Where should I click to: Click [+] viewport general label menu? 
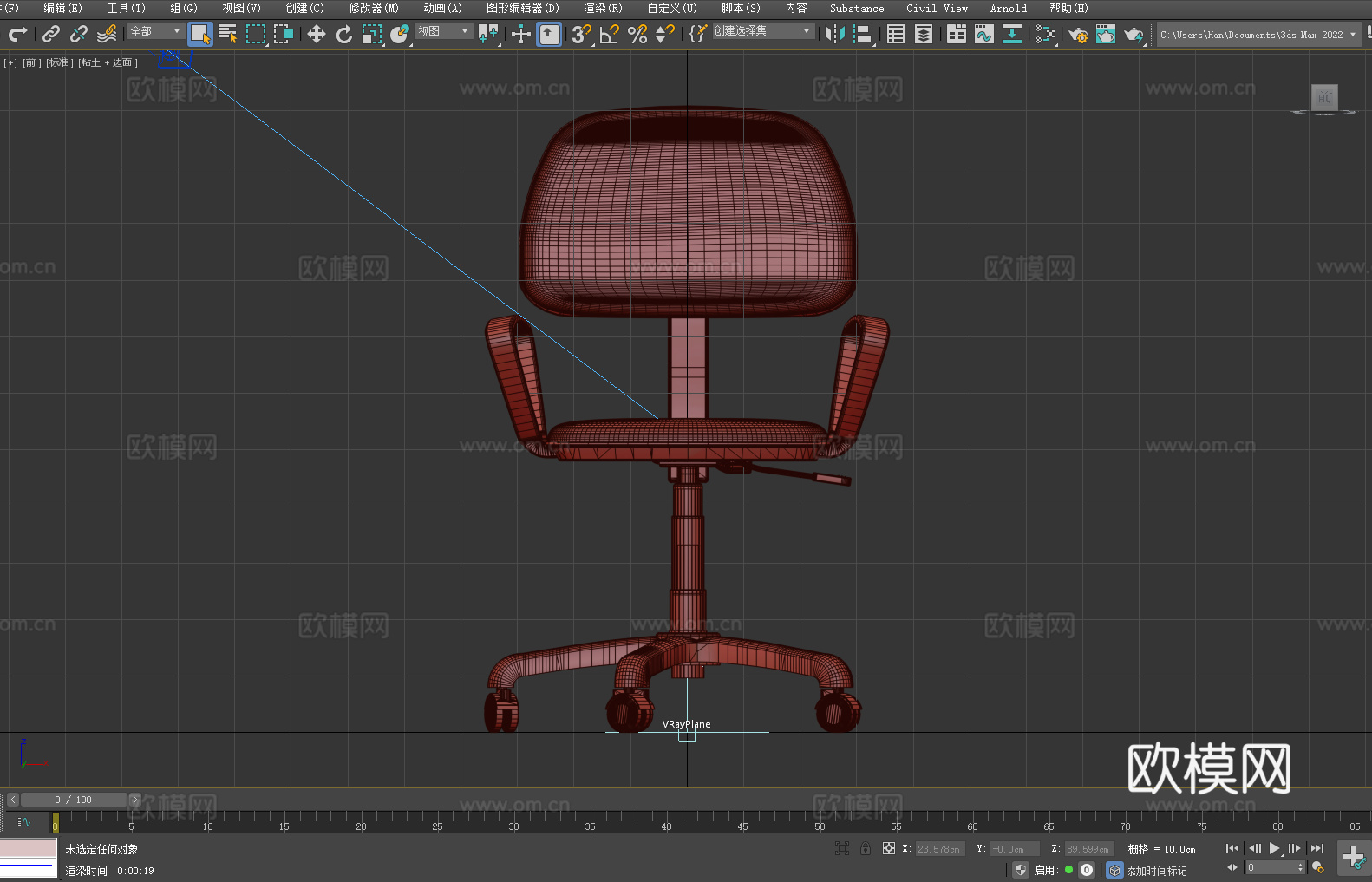10,62
